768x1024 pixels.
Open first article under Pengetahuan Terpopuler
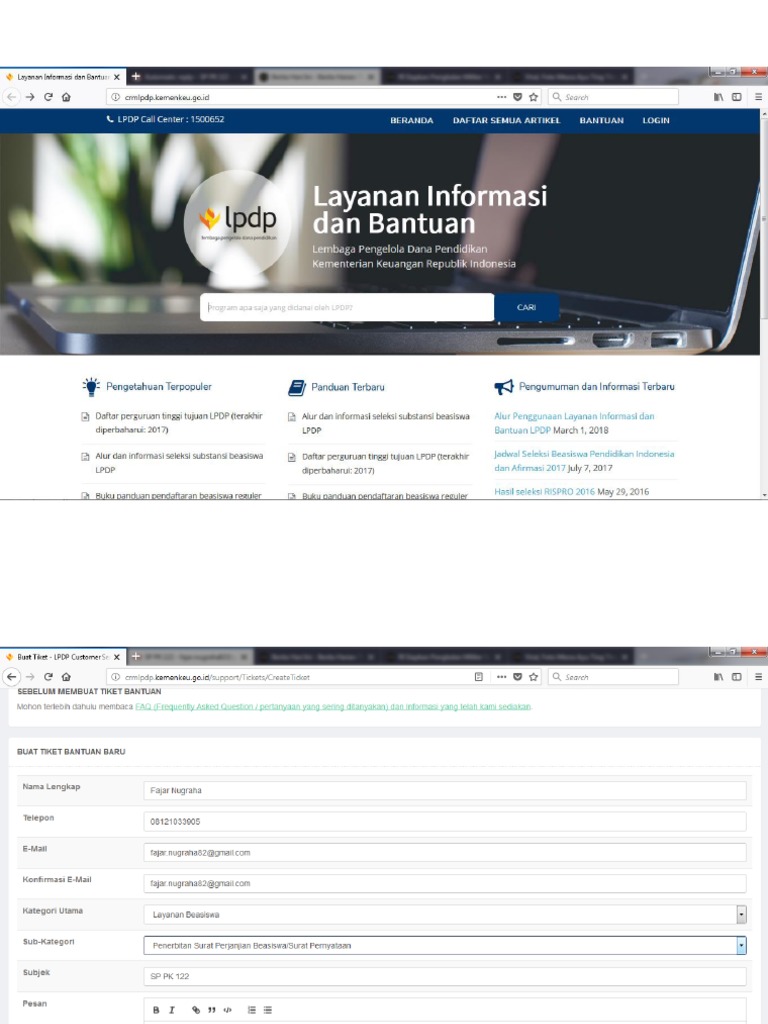click(x=179, y=423)
